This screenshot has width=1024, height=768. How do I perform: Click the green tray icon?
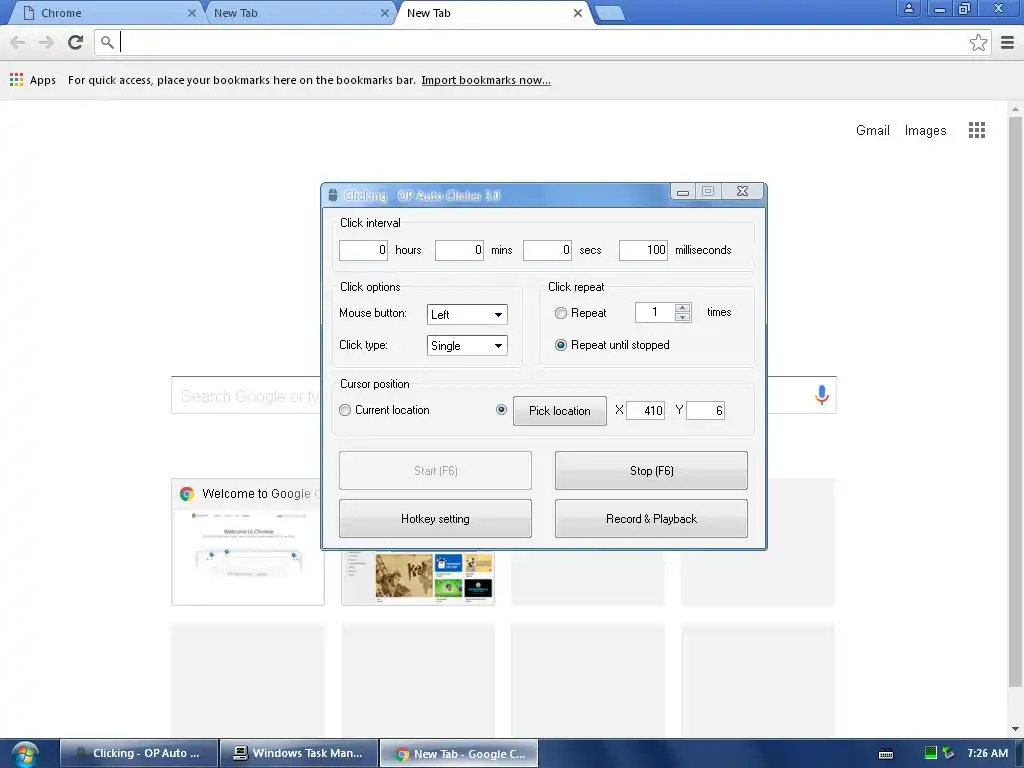(x=931, y=752)
